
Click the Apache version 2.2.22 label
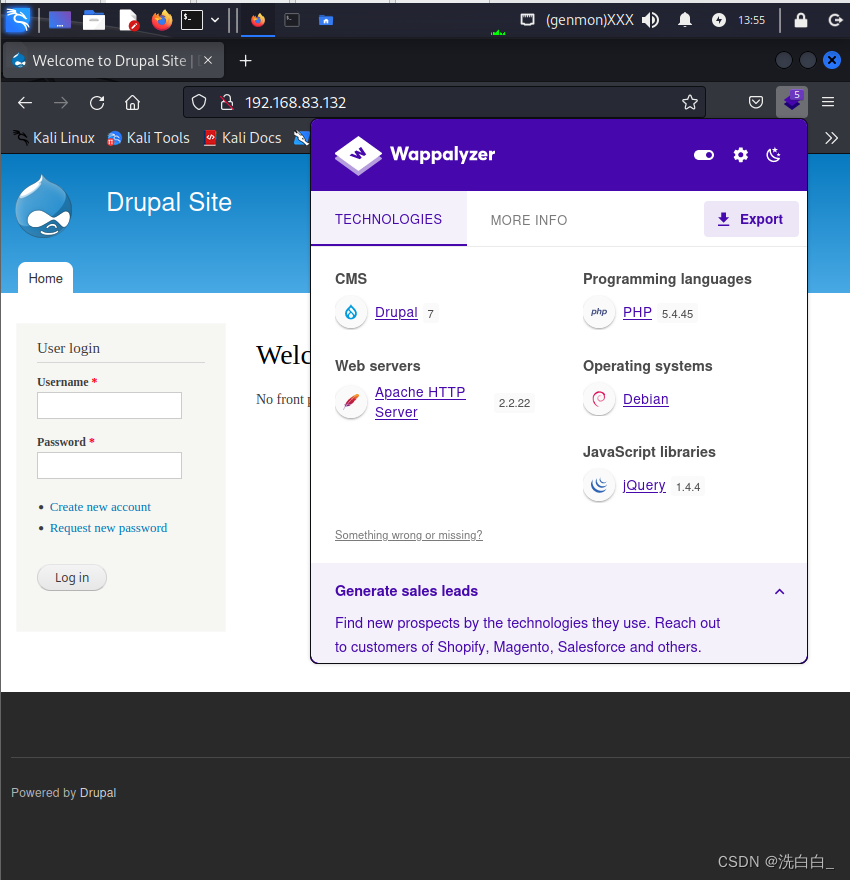coord(514,403)
